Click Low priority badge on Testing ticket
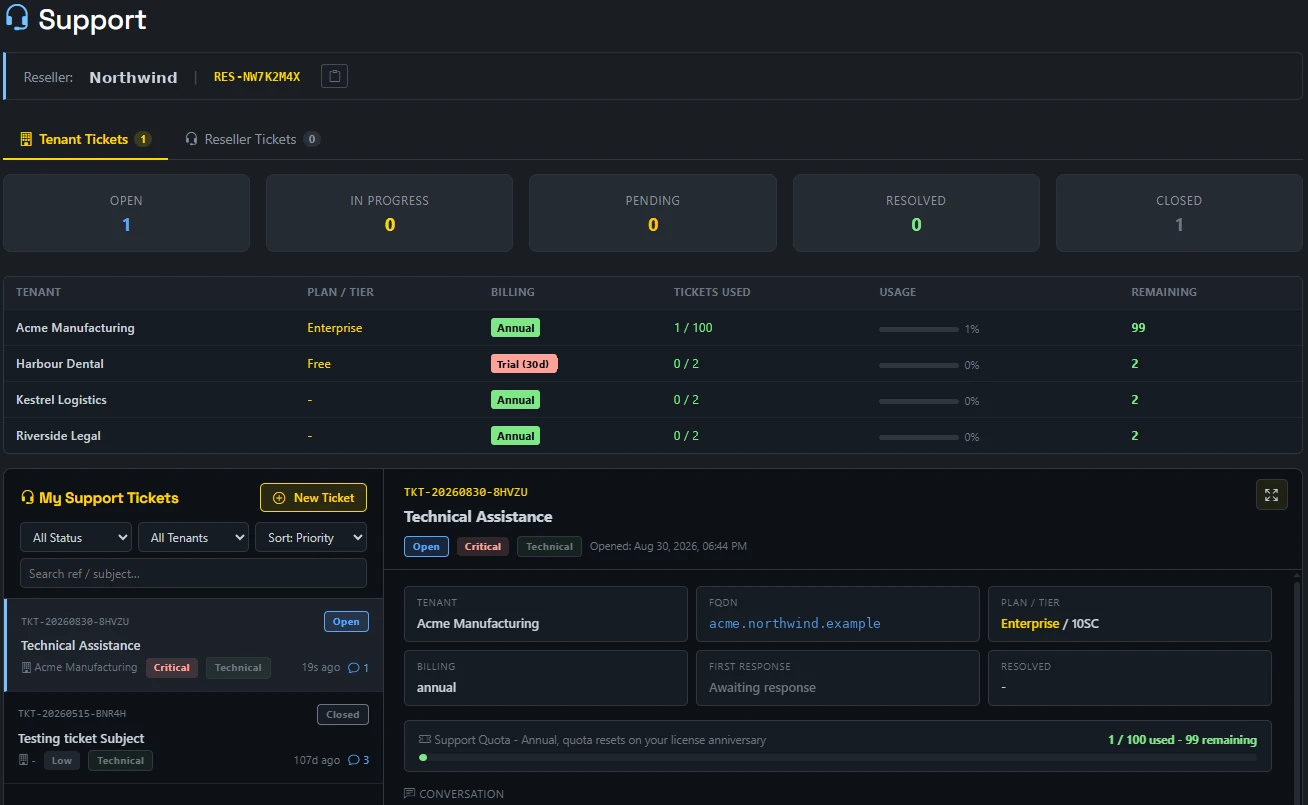The width and height of the screenshot is (1308, 805). click(x=62, y=761)
